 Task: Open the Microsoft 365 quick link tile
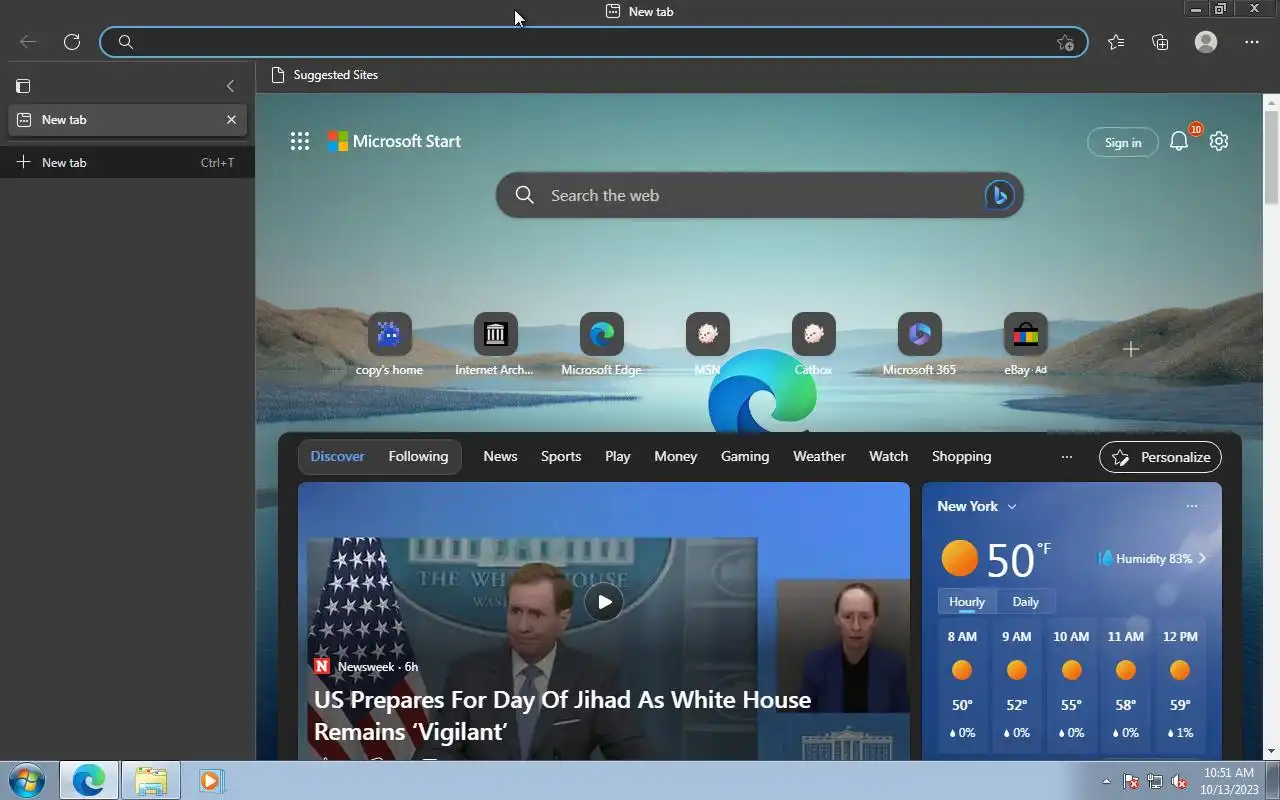[x=919, y=345]
